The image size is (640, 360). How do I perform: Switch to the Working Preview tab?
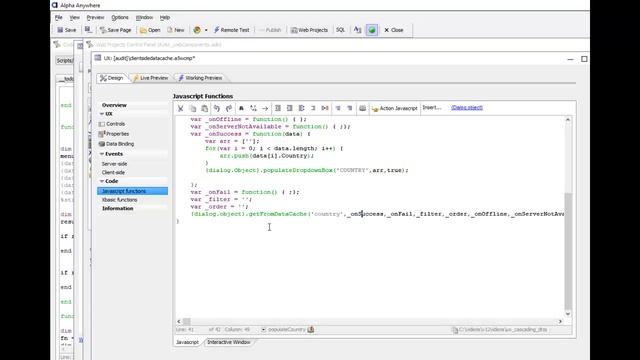[200, 78]
